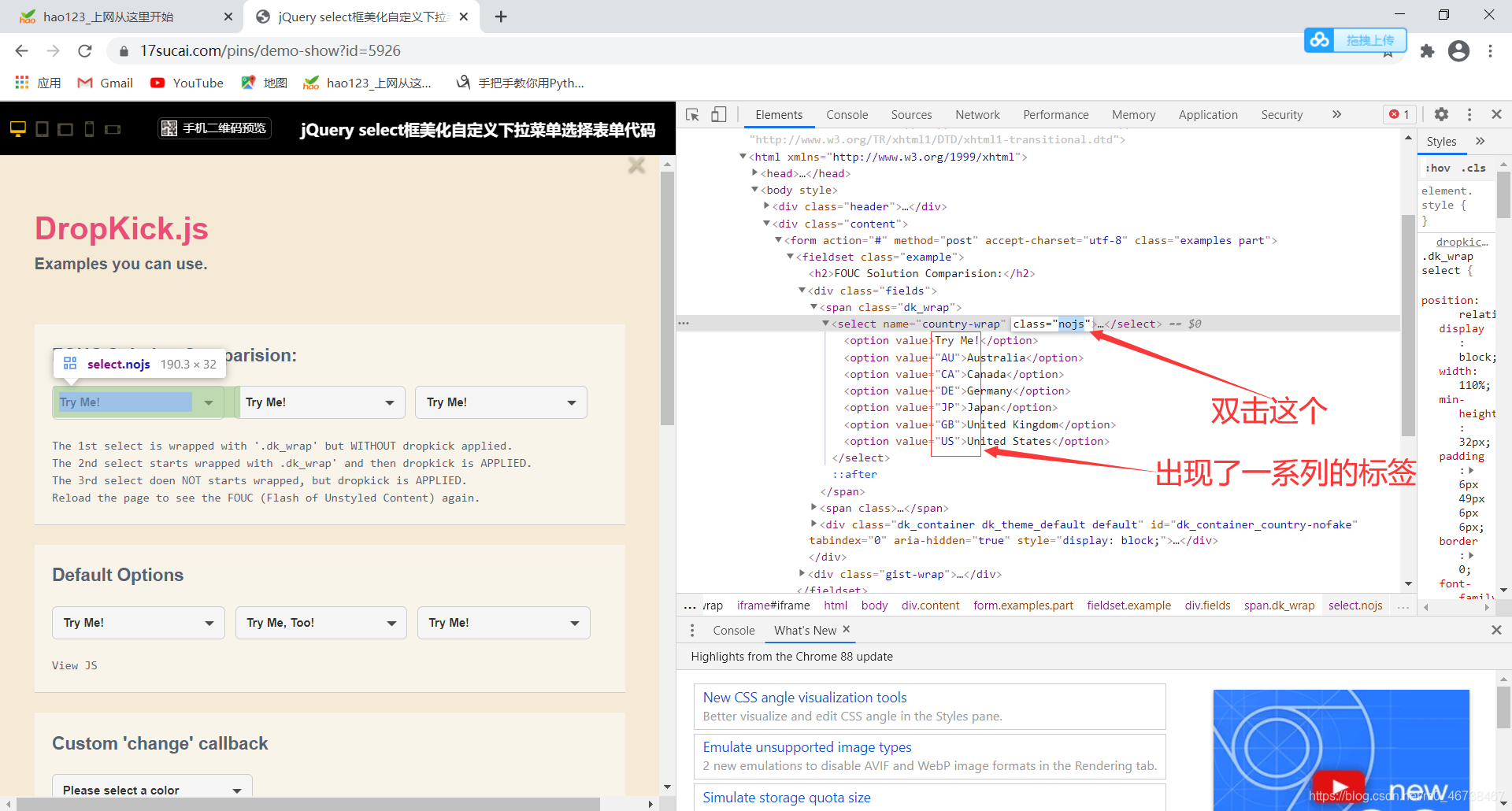Switch to the DevTools Console tab
The height and width of the screenshot is (811, 1512).
point(847,115)
